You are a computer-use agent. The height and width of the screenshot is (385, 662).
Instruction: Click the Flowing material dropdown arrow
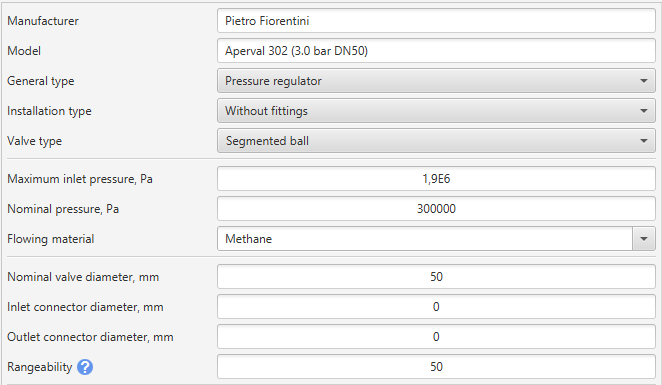click(643, 239)
